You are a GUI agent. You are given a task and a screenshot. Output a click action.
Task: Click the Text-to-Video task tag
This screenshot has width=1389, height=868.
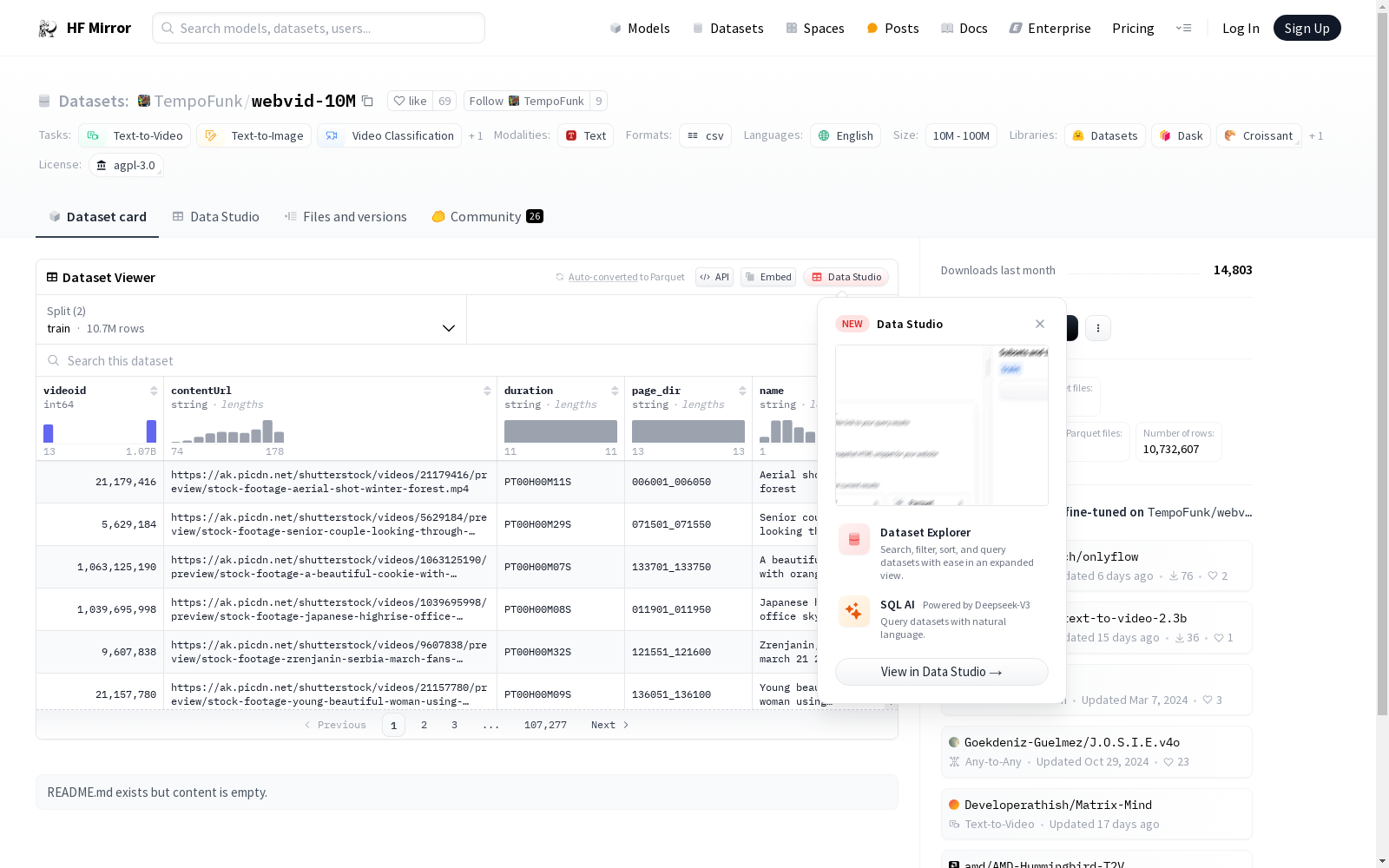[x=135, y=135]
